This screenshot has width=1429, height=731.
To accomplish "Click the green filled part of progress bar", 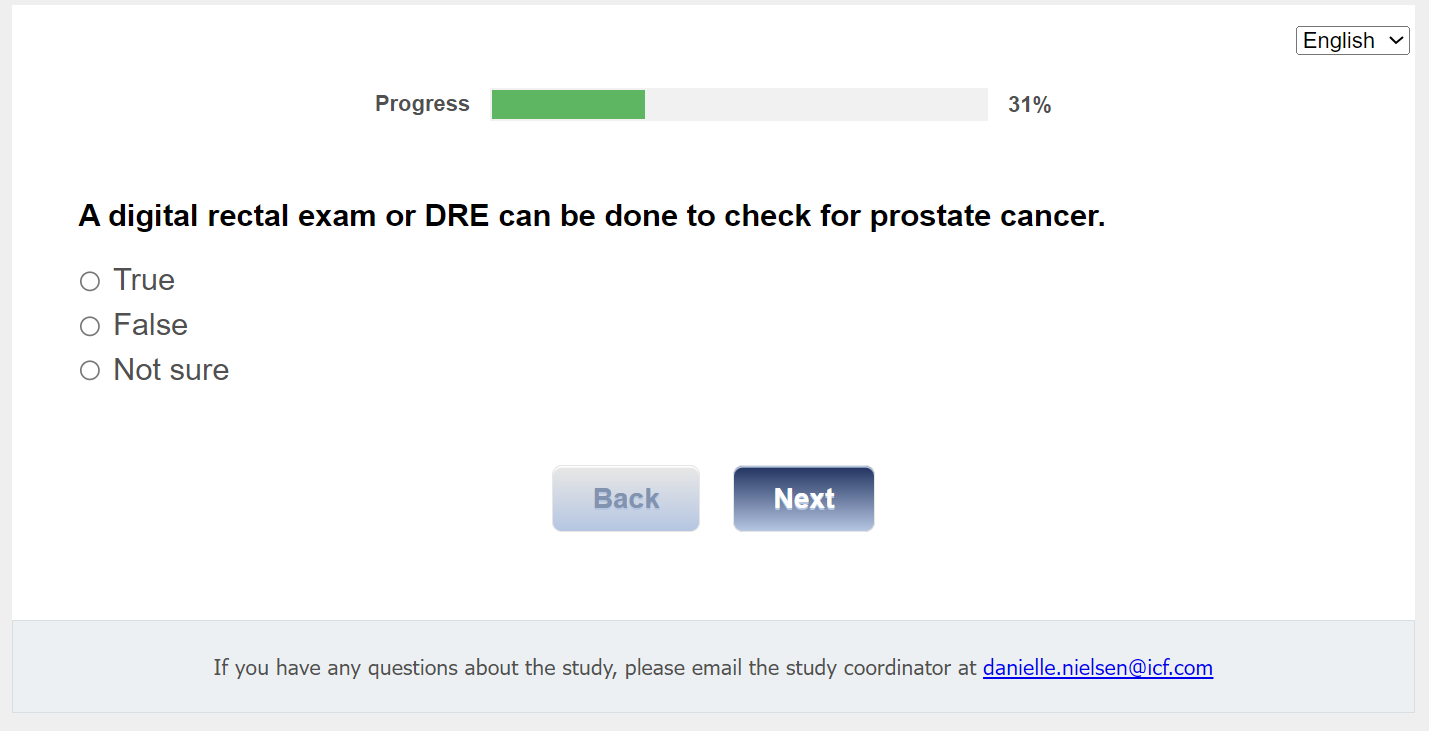I will tap(568, 104).
